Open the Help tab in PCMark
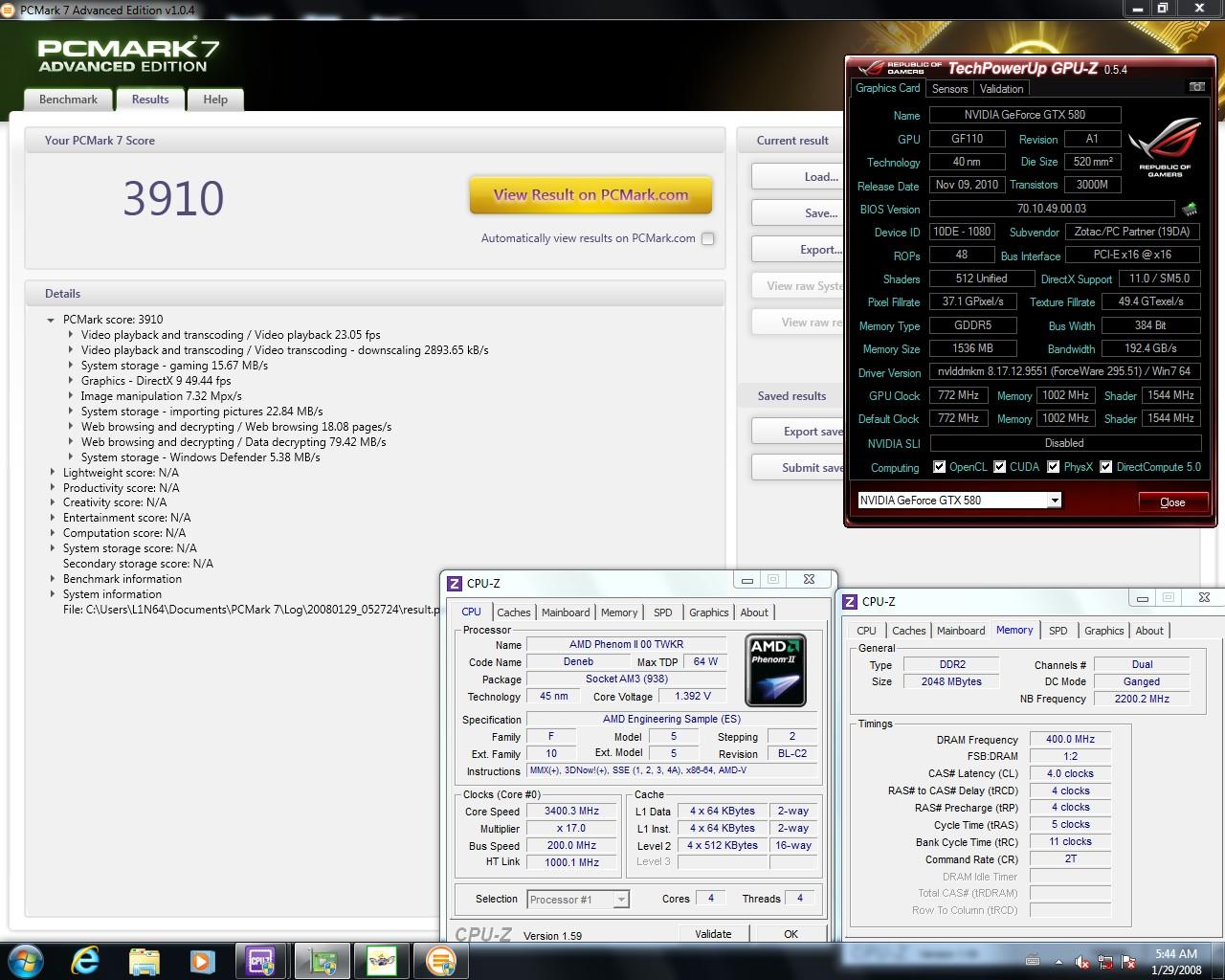The height and width of the screenshot is (980, 1225). [215, 100]
